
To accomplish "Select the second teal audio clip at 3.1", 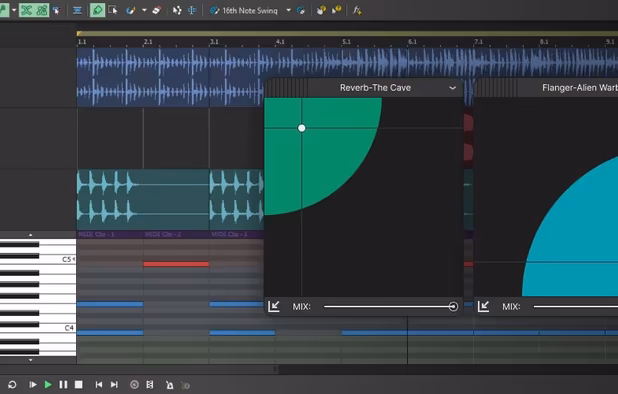I will [x=236, y=199].
